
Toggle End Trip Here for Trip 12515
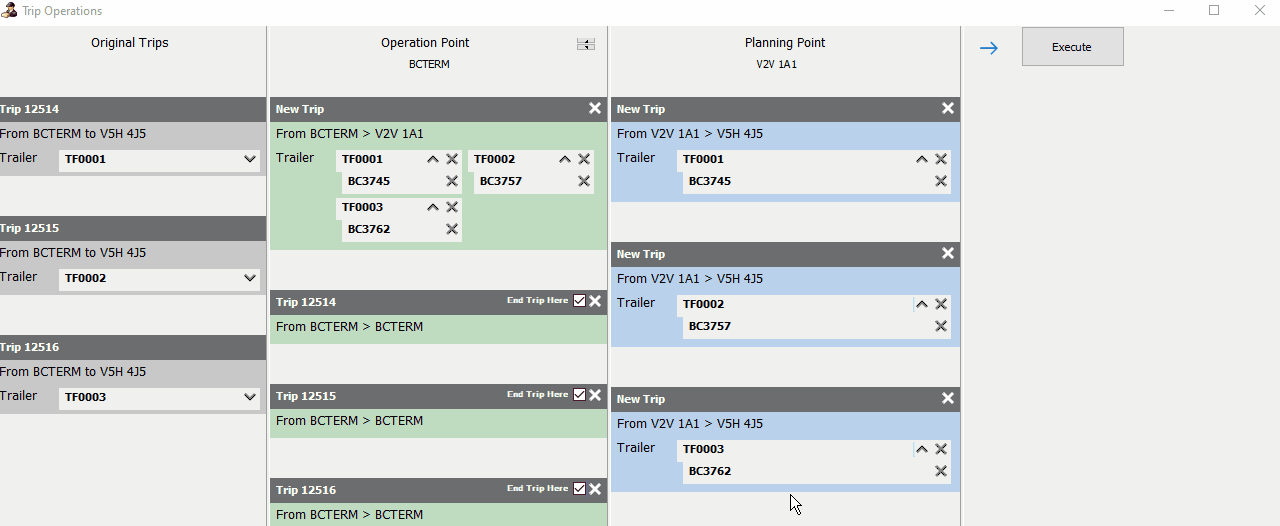579,395
